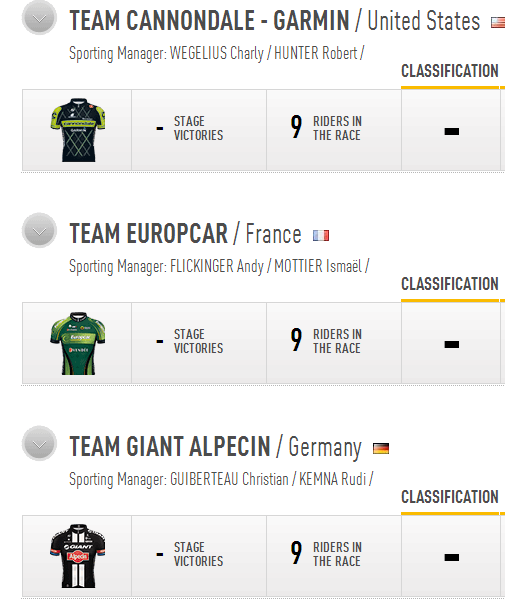Viewport: 505px width, 613px height.
Task: Click the United States flag icon
Action: [498, 23]
